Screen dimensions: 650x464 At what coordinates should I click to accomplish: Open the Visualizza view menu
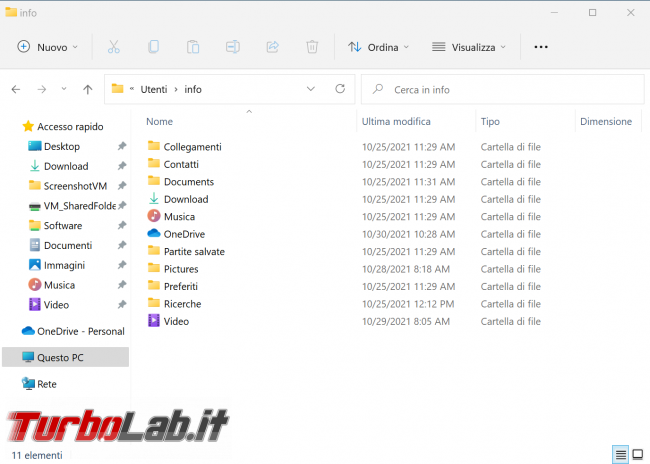[469, 47]
